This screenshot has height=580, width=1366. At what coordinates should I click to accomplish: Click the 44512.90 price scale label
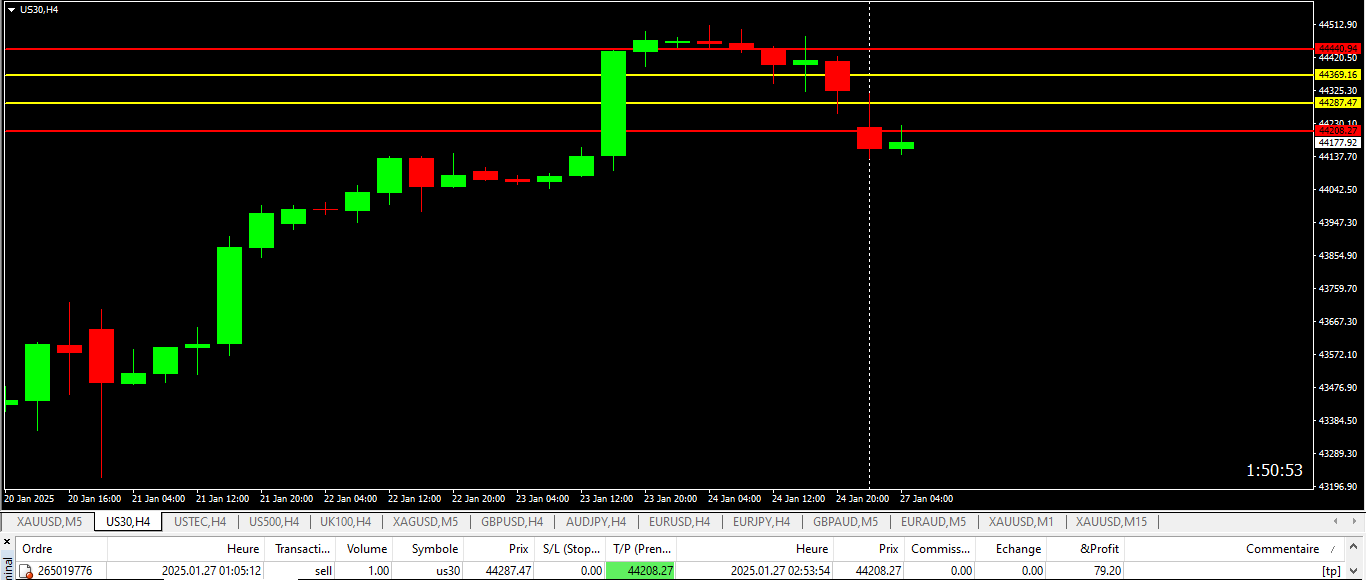coord(1339,24)
